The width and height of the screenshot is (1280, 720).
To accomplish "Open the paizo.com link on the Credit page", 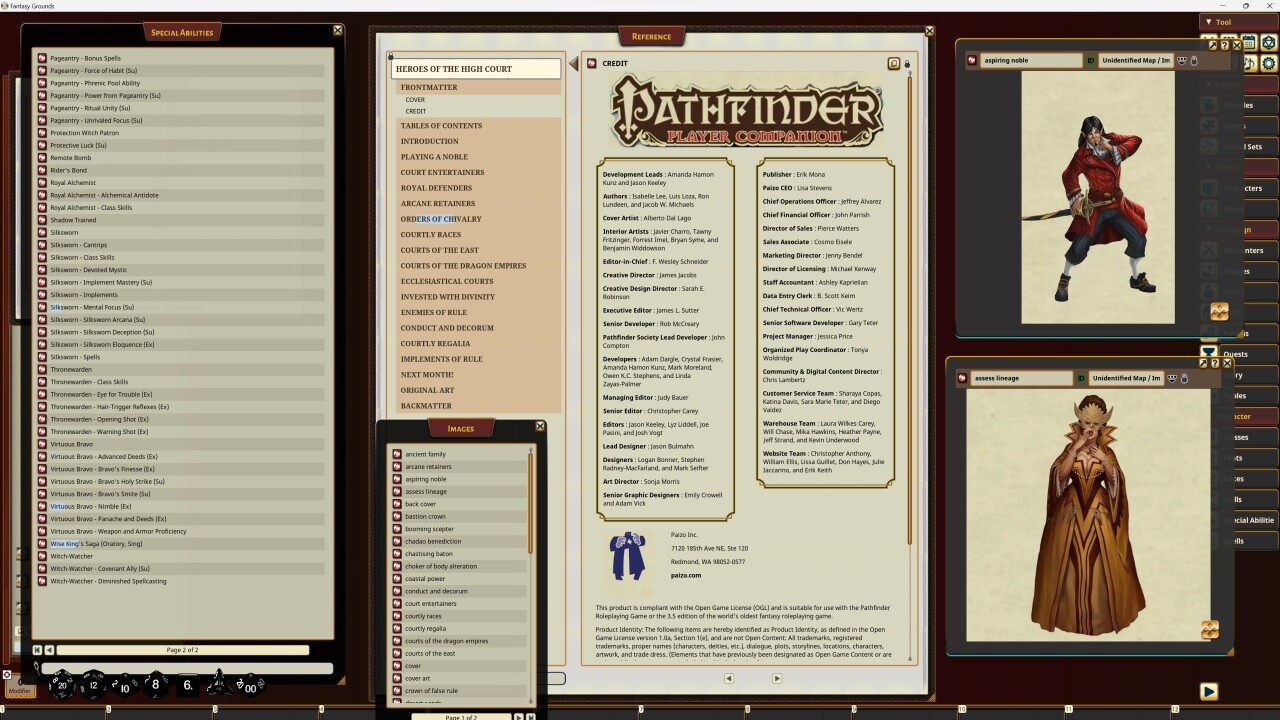I will 686,575.
